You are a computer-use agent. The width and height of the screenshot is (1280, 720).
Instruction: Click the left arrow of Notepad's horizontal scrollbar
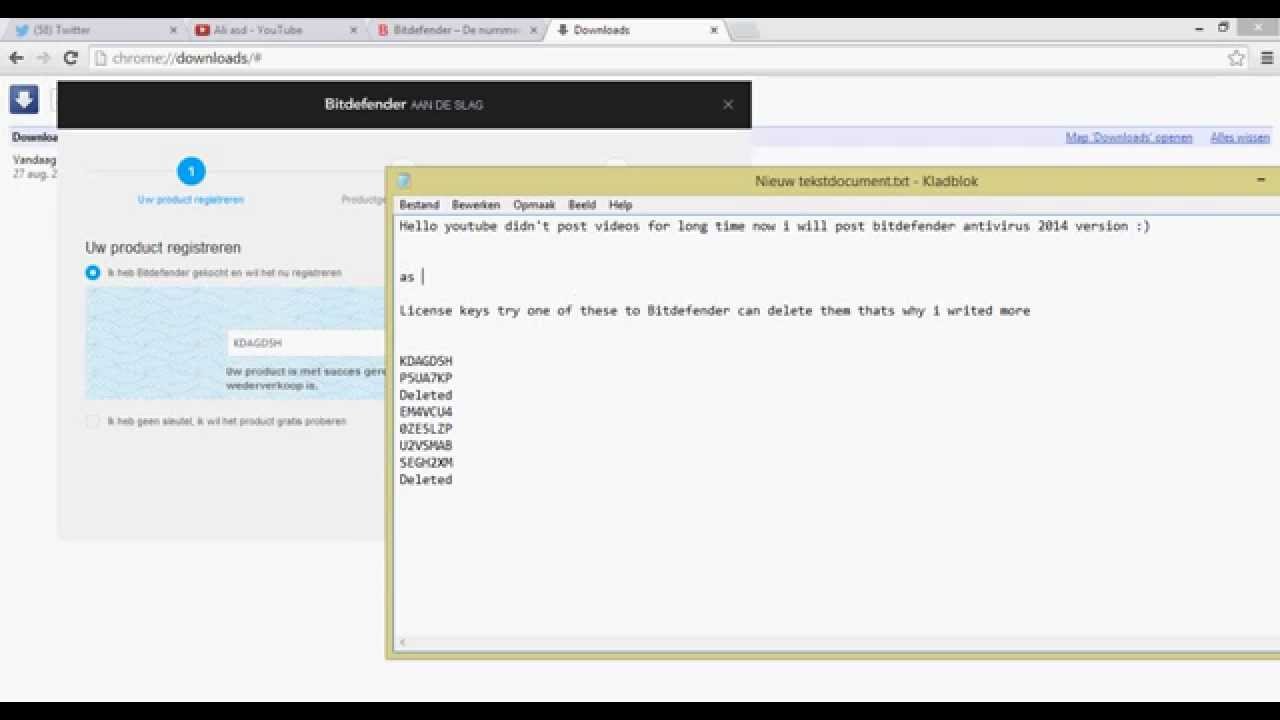coord(402,643)
